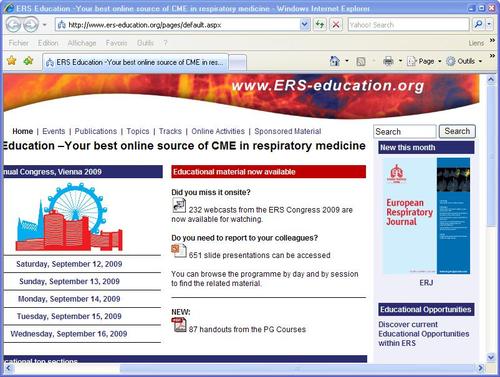Click the vertical scrollbar down arrow

pyautogui.click(x=491, y=357)
